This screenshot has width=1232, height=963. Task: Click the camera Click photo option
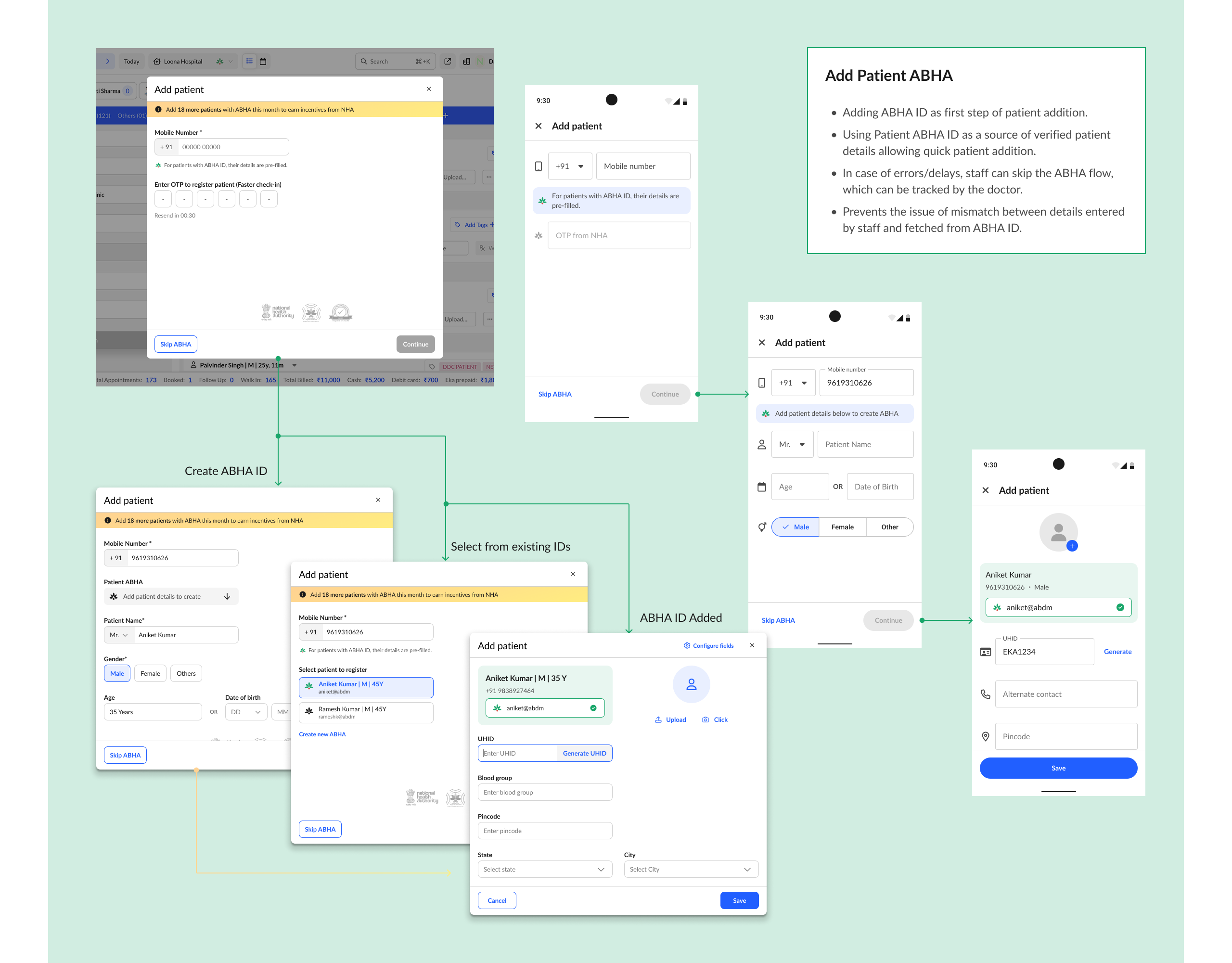715,720
